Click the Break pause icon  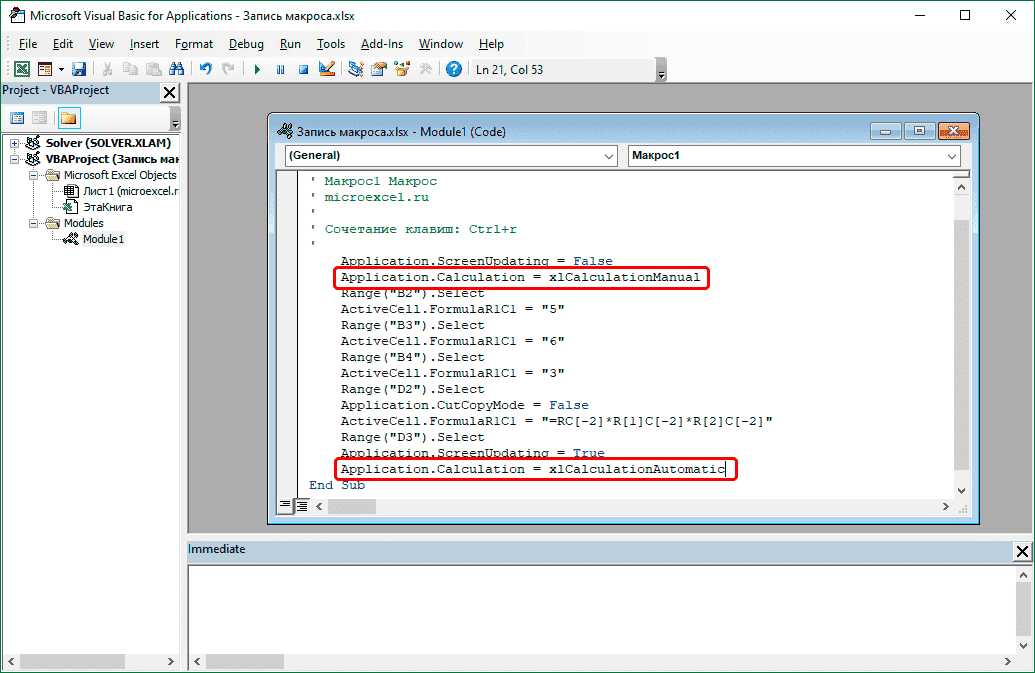[x=280, y=69]
